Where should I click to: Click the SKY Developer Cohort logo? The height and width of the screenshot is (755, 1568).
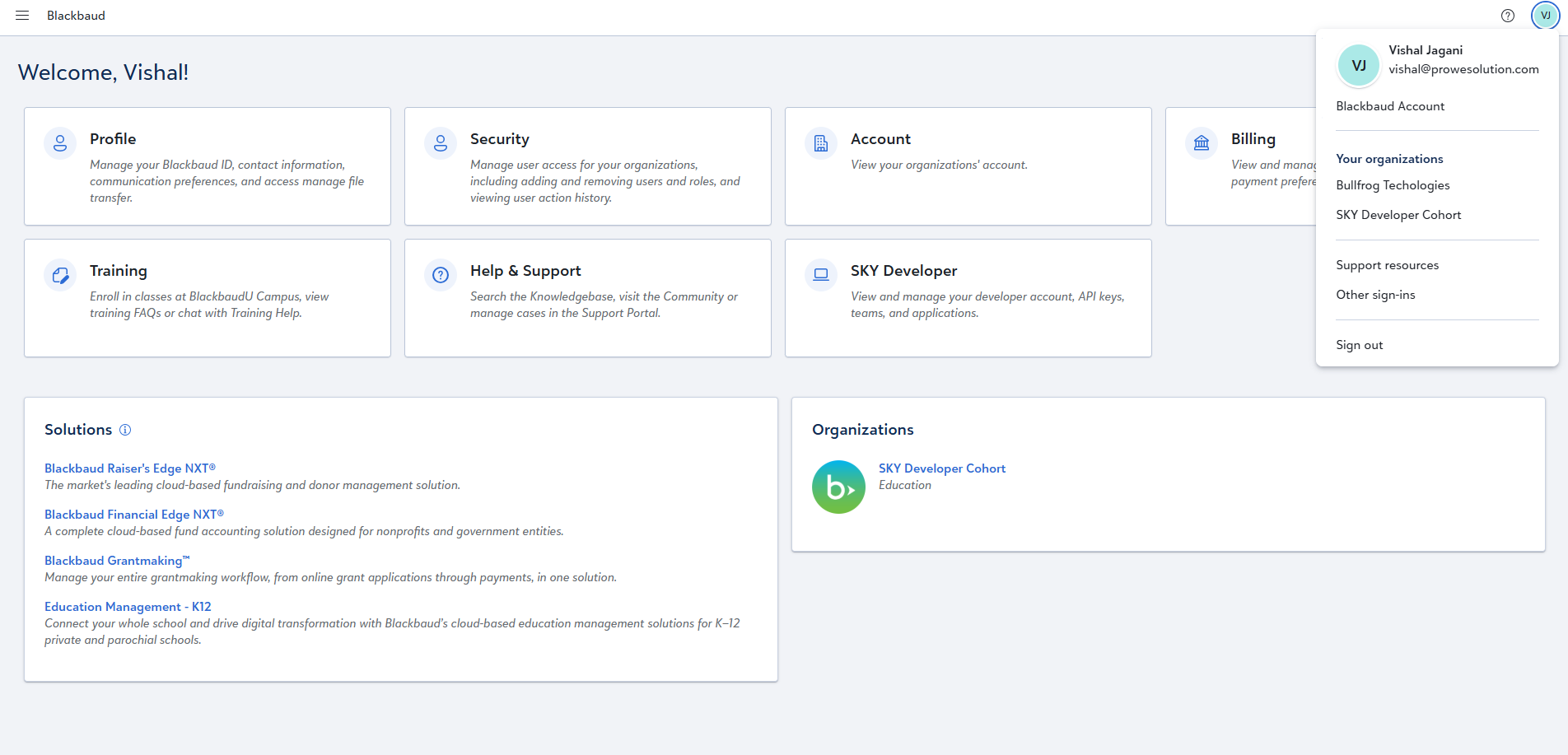[838, 487]
